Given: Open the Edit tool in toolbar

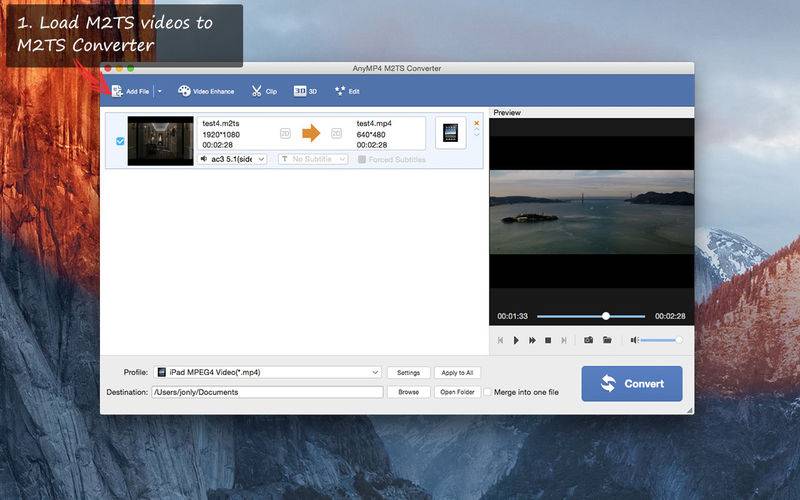Looking at the screenshot, I should 347,91.
